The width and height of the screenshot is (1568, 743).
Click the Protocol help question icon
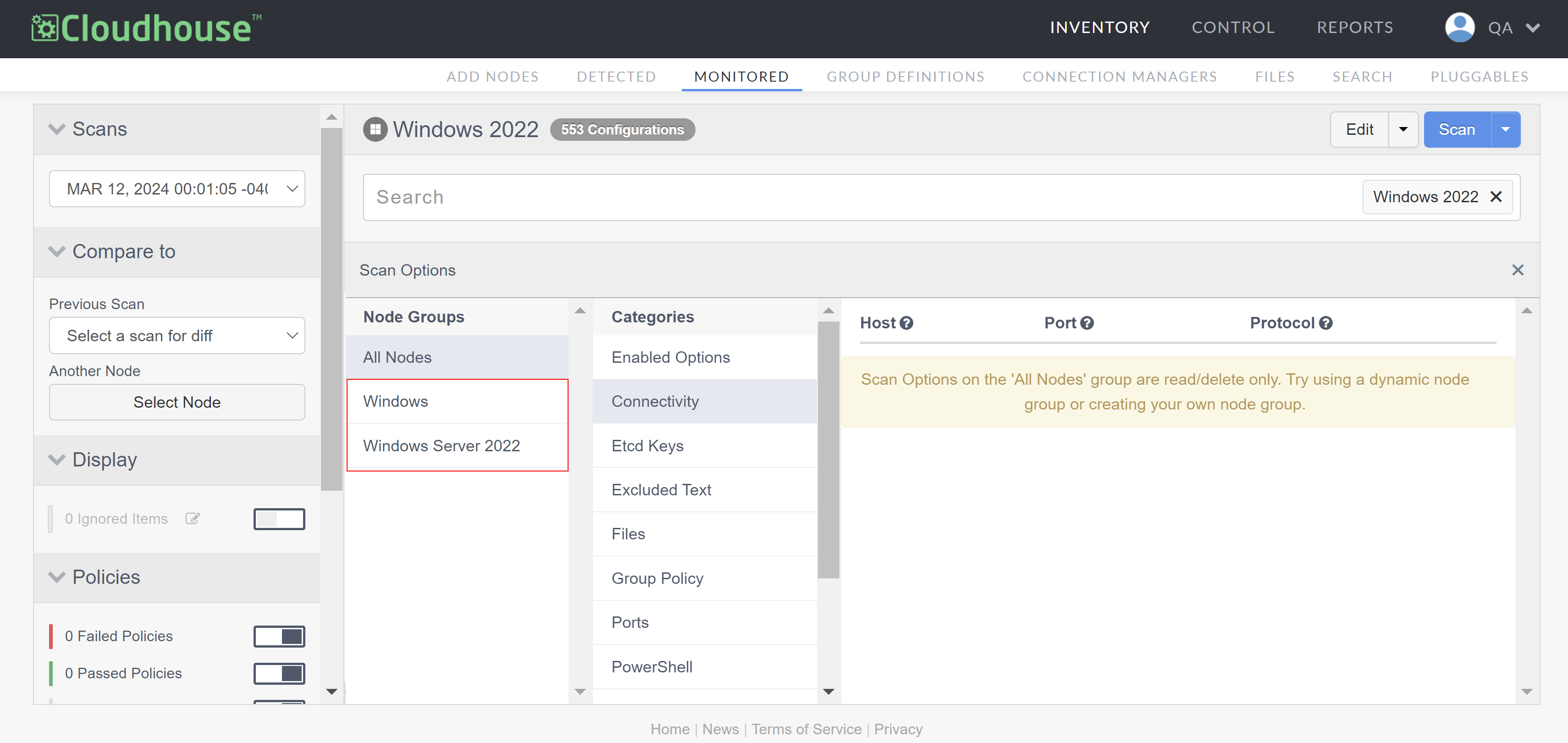point(1326,323)
